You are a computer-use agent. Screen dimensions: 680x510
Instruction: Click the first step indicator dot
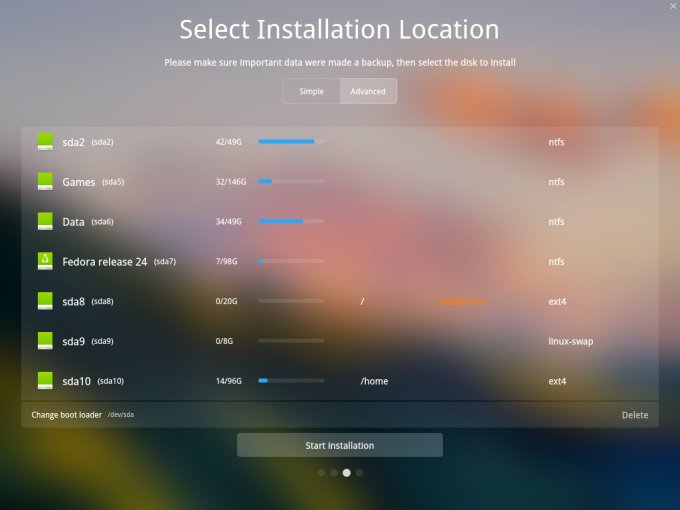point(321,473)
